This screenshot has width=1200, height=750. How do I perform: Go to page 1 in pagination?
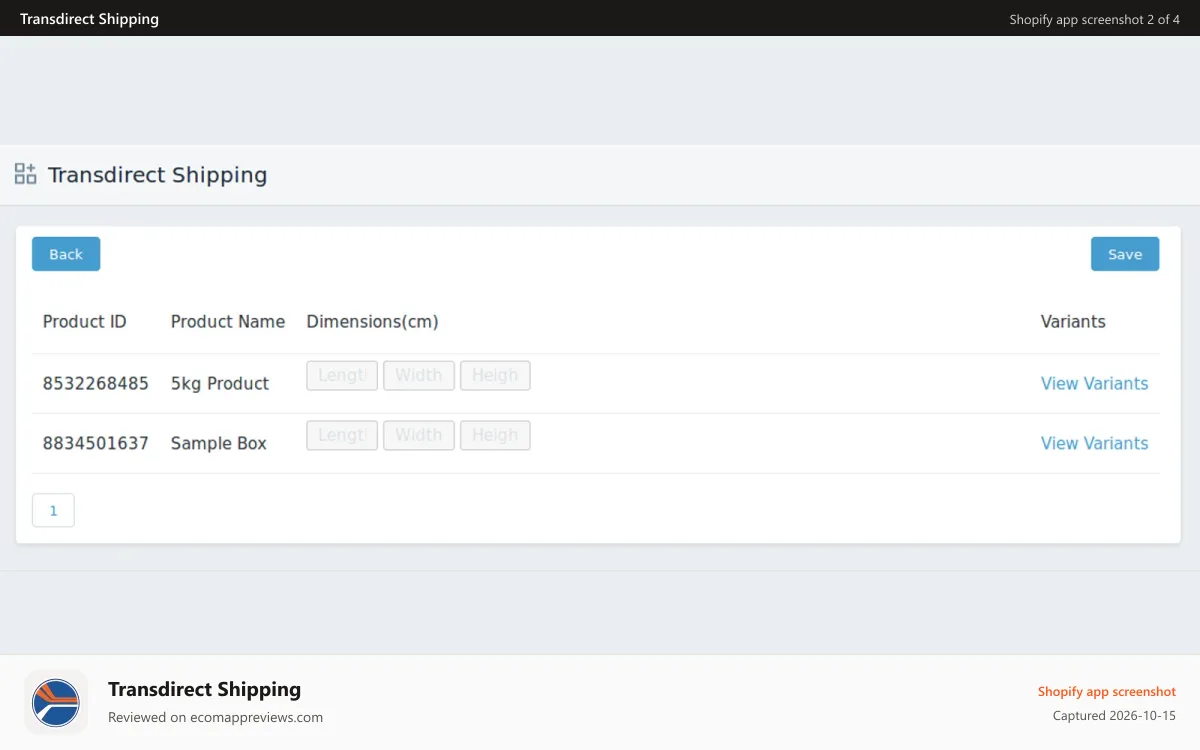(x=53, y=510)
